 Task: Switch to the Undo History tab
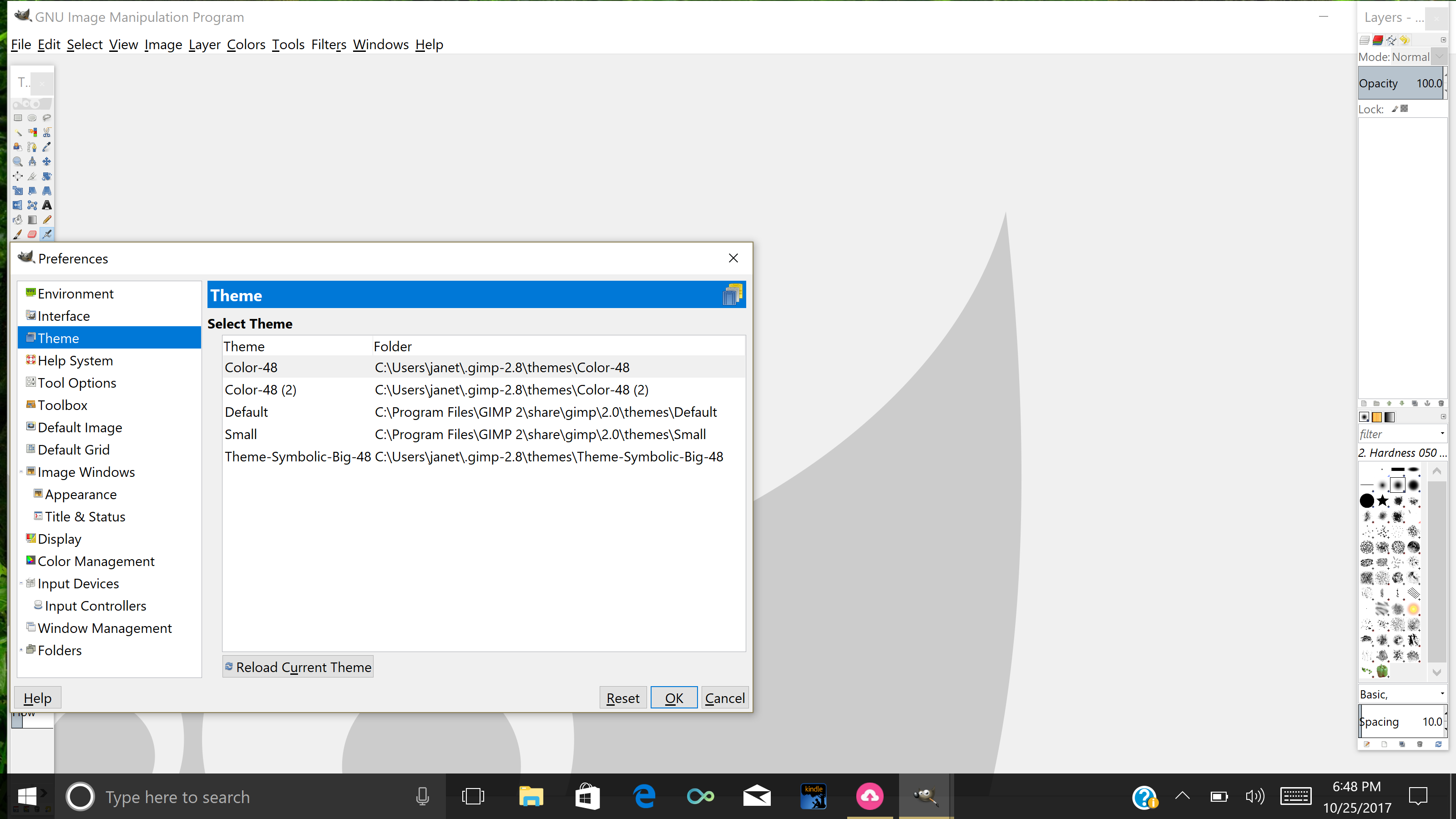(x=1405, y=40)
